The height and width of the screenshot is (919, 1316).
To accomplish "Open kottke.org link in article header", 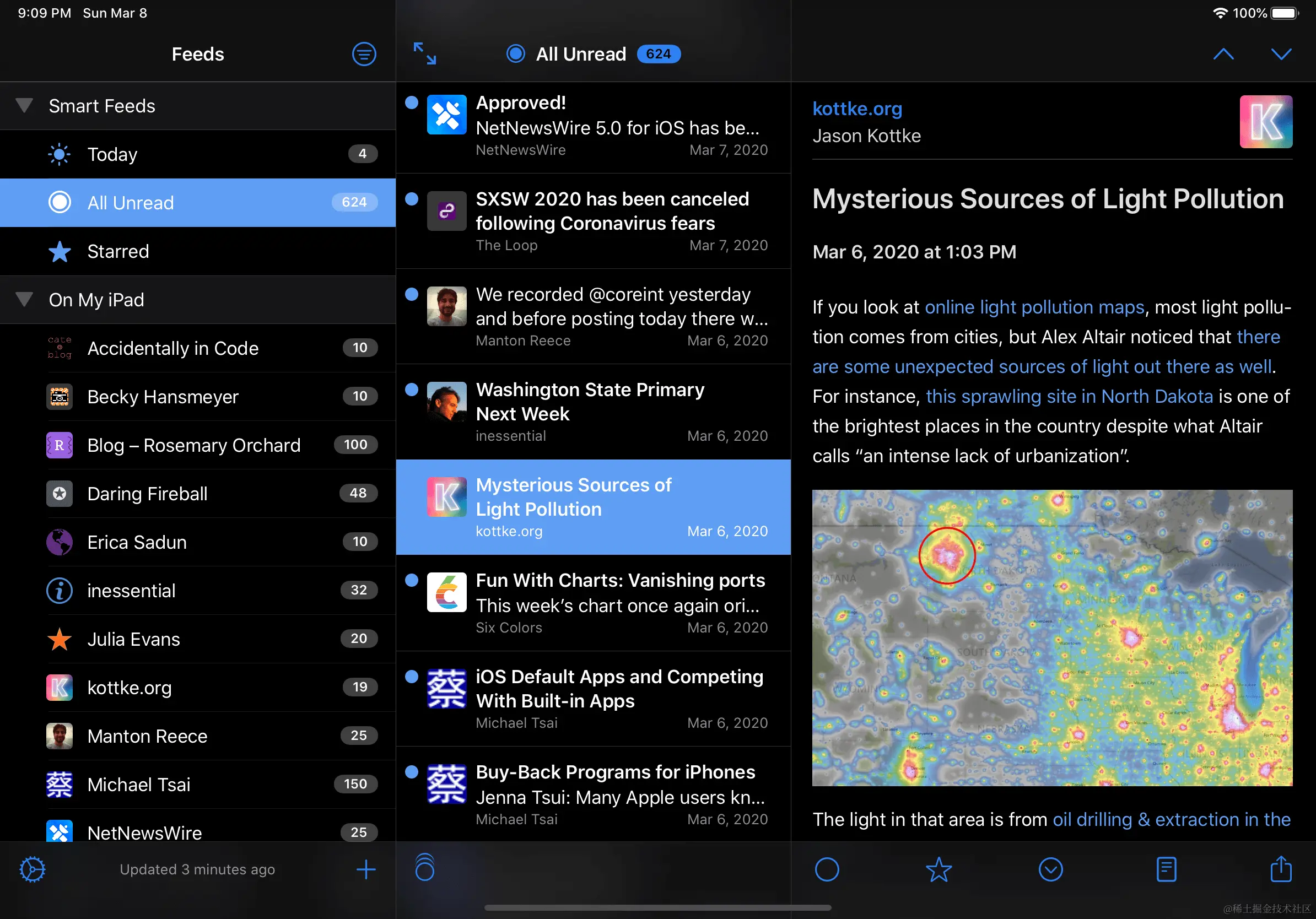I will click(857, 109).
